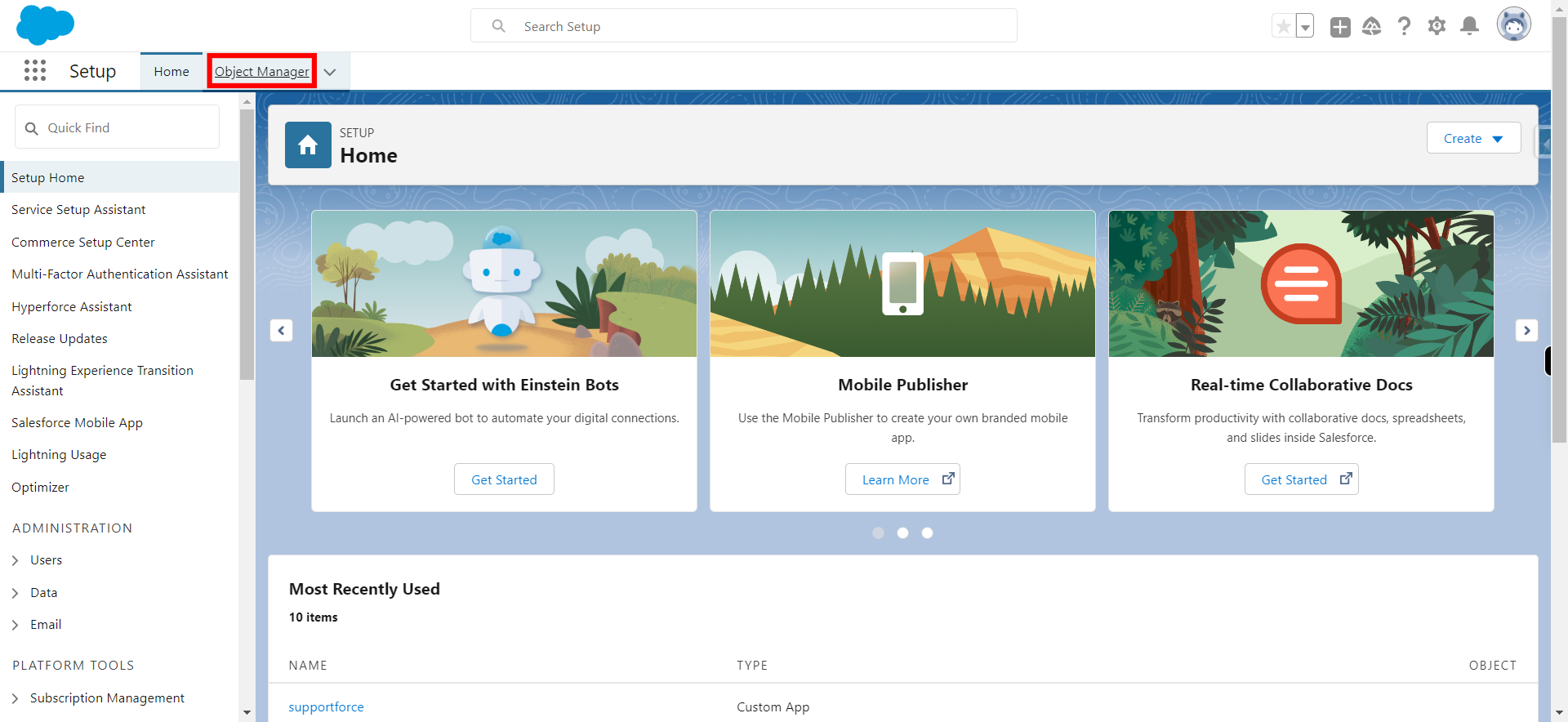Select the first carousel page dot
This screenshot has height=722, width=1568.
(878, 533)
